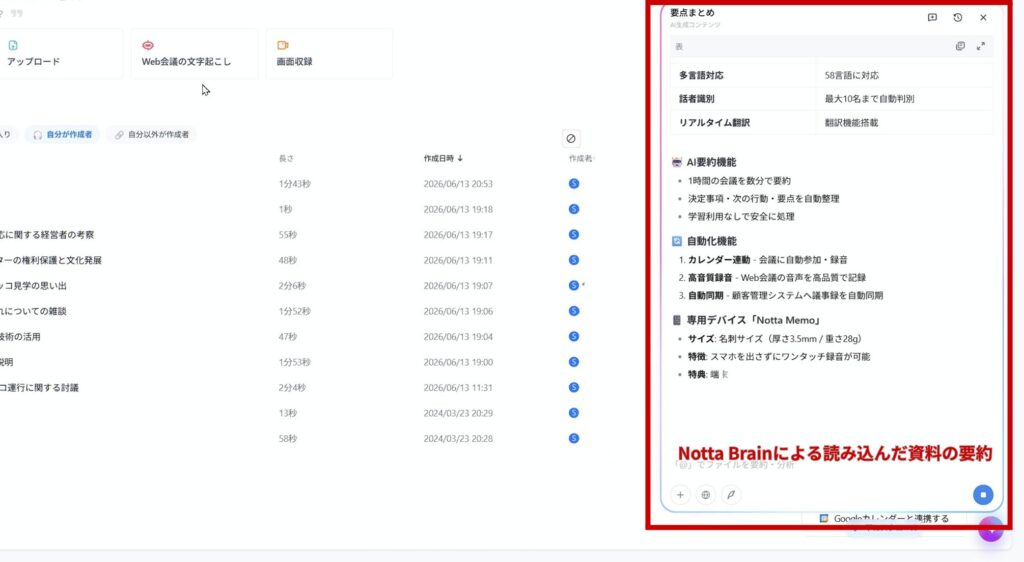Open the アップロード upload card

(x=60, y=54)
